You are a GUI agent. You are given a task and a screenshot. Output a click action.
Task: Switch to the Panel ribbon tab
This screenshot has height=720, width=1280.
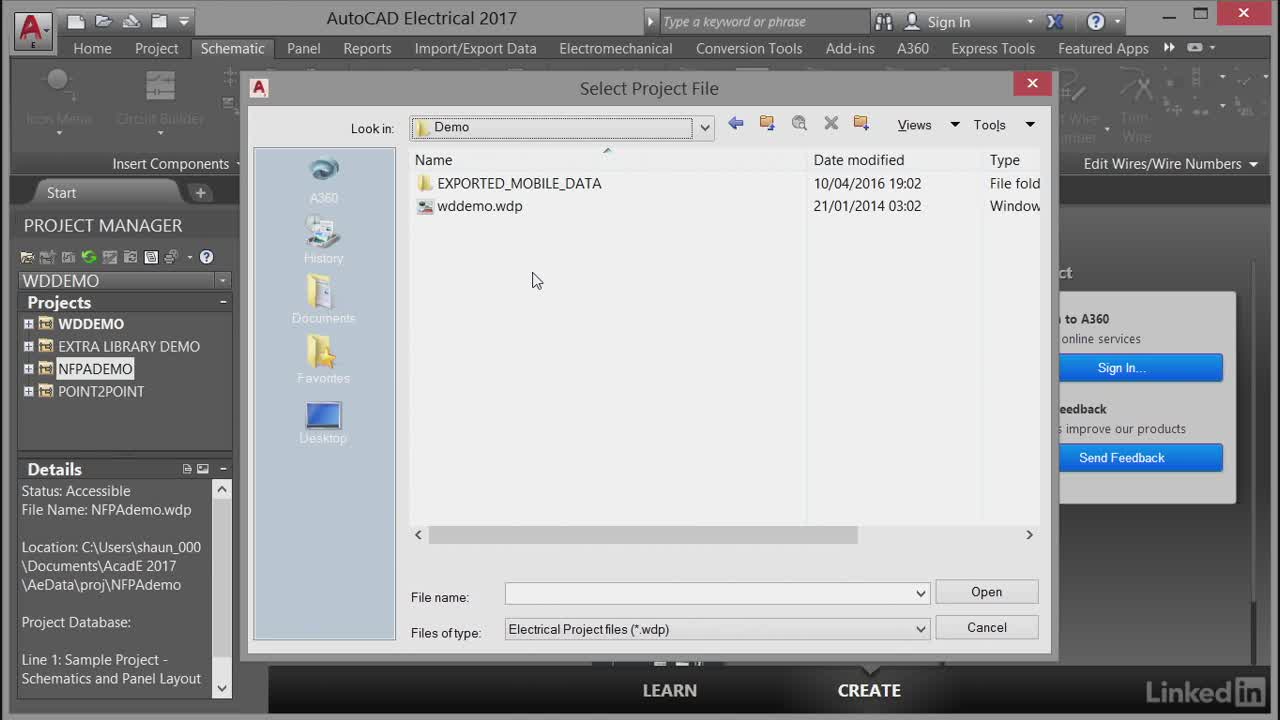(304, 48)
